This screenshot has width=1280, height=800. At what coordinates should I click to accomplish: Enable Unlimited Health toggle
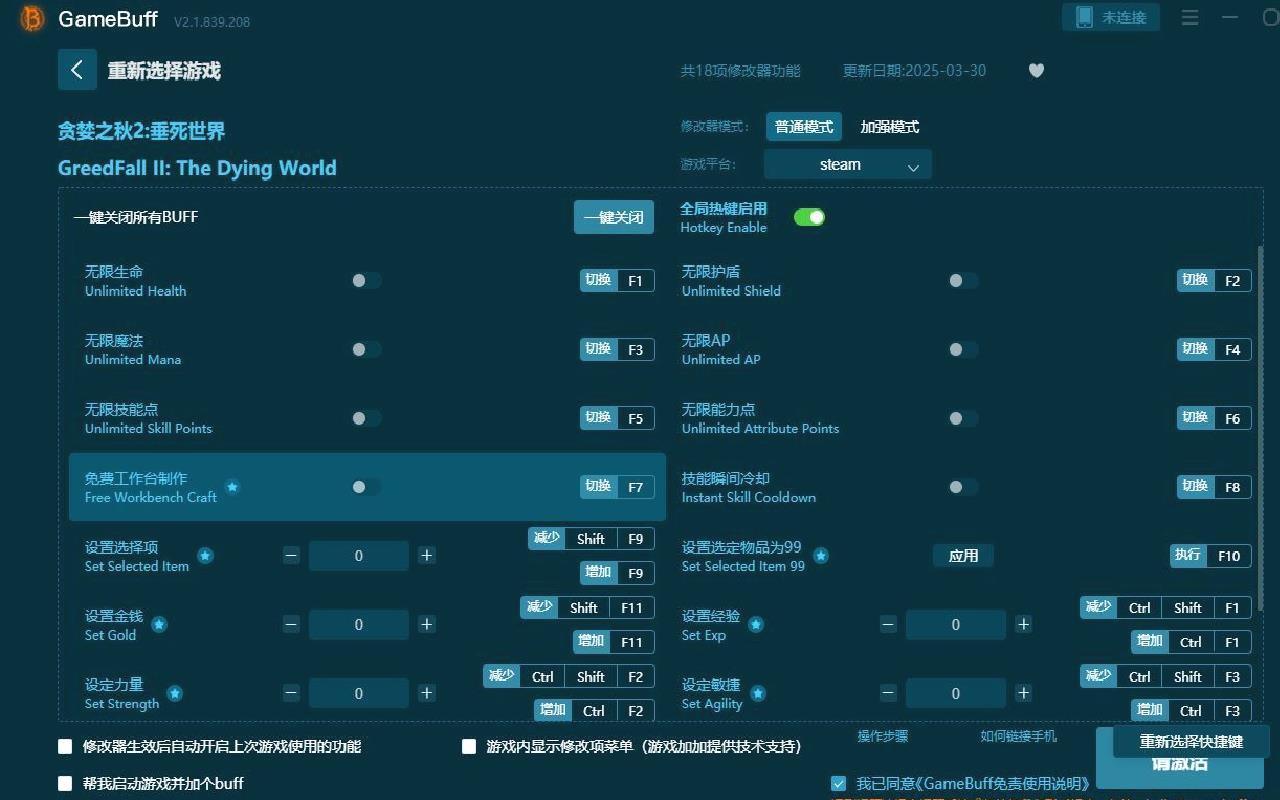pyautogui.click(x=366, y=281)
